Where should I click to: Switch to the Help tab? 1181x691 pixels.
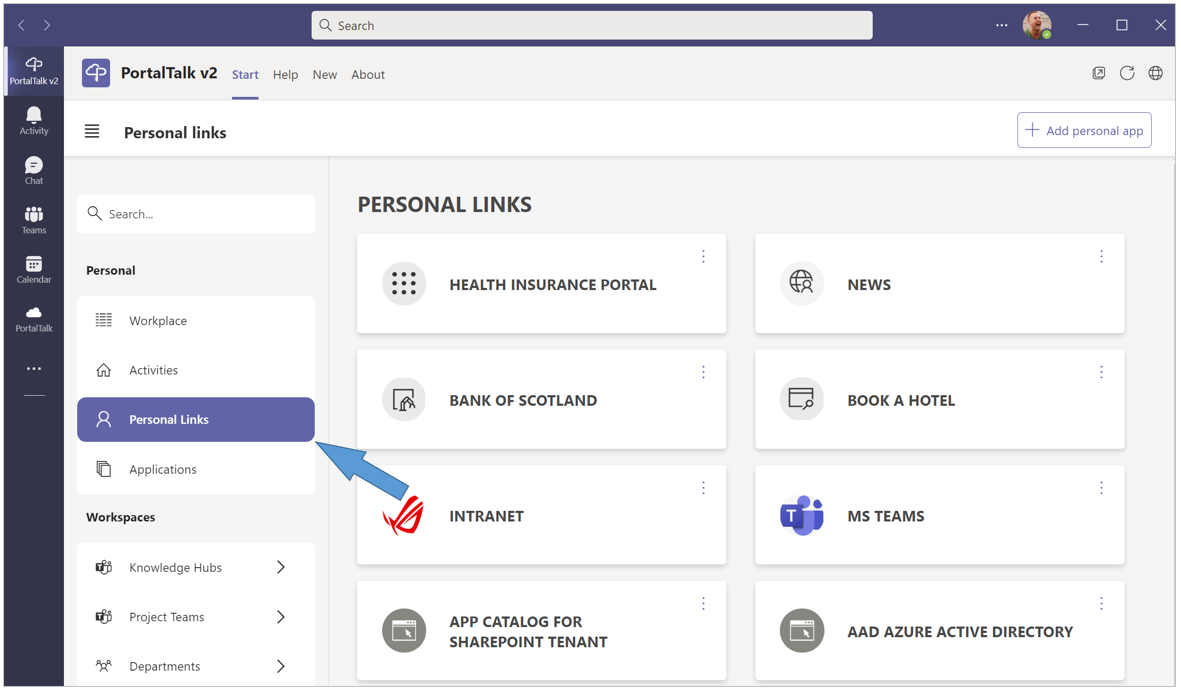pyautogui.click(x=285, y=75)
